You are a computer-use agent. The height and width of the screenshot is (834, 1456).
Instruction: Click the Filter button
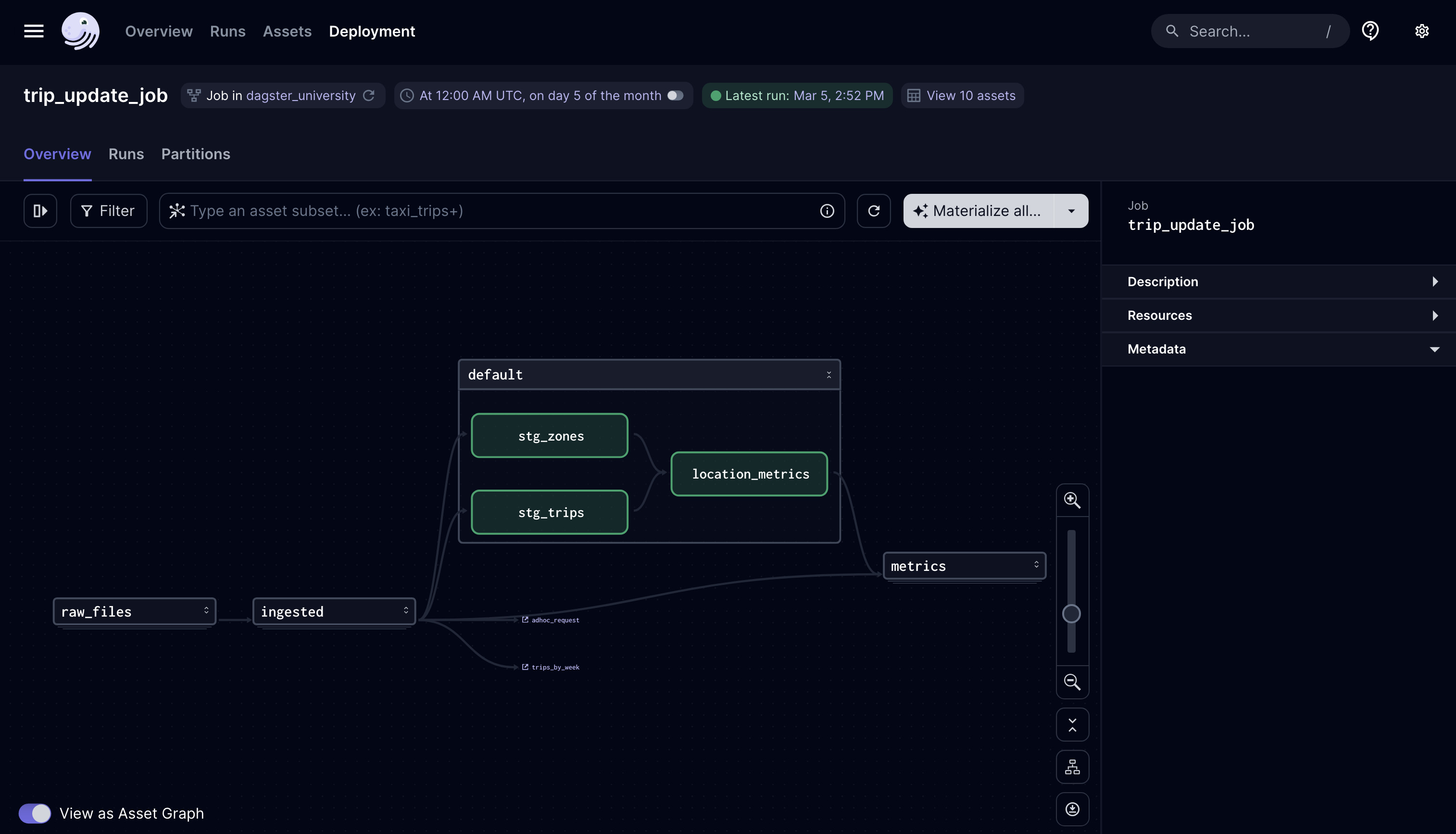pyautogui.click(x=109, y=211)
